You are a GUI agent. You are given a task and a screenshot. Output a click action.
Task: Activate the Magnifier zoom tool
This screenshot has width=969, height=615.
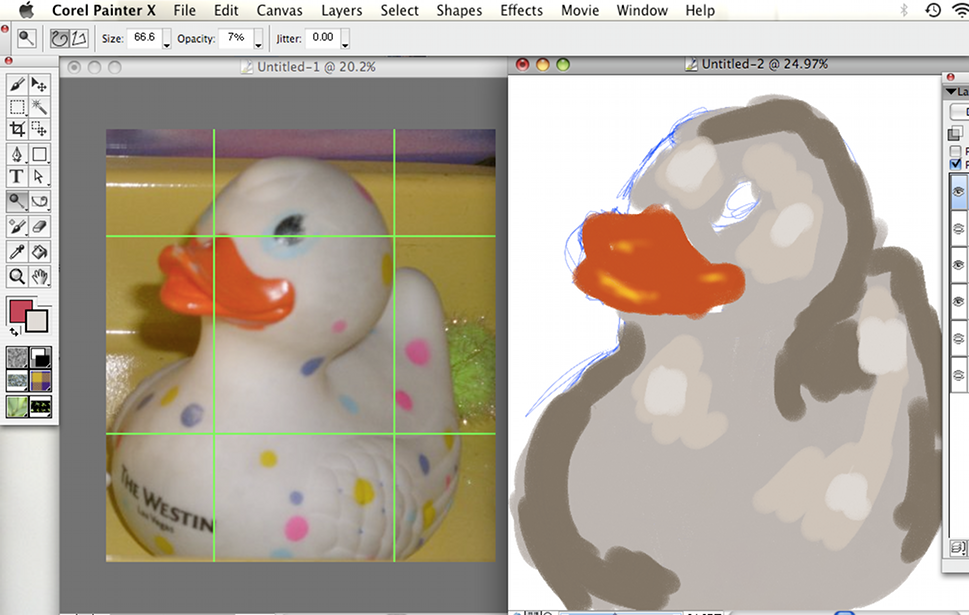pyautogui.click(x=17, y=277)
